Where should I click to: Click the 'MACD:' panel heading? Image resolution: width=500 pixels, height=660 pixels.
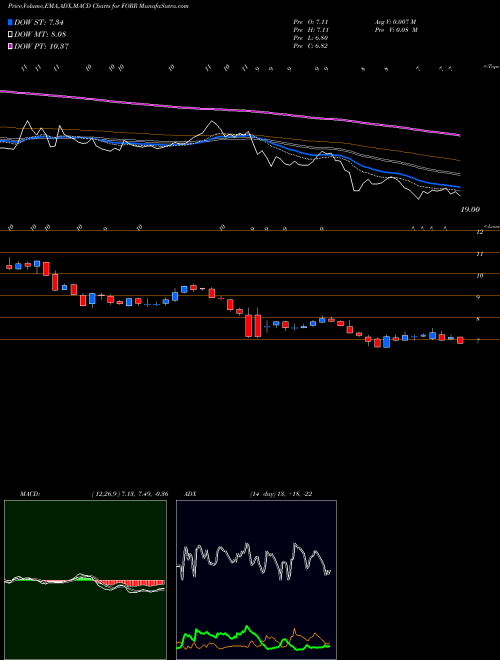(29, 494)
